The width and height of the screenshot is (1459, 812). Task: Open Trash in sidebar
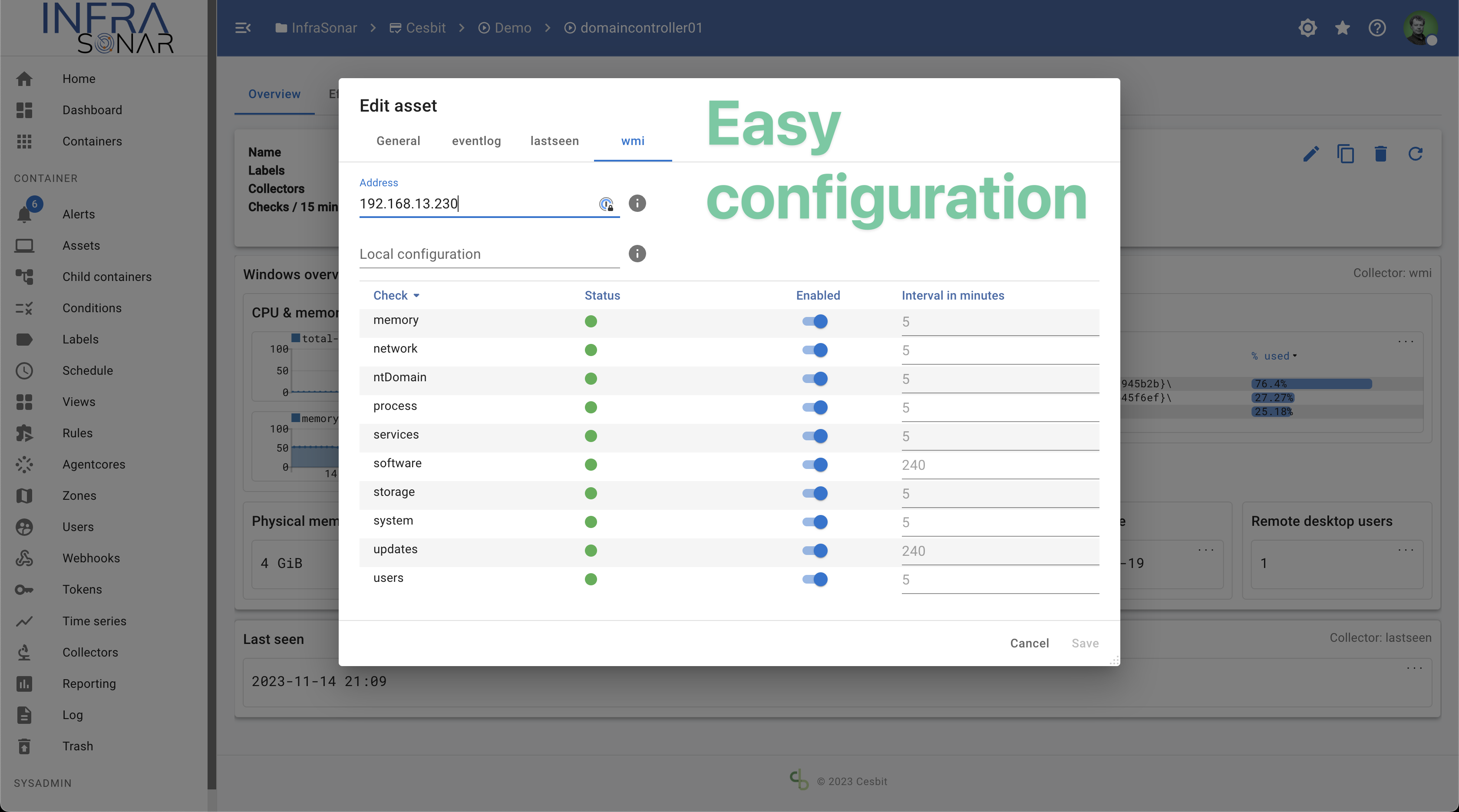[78, 746]
